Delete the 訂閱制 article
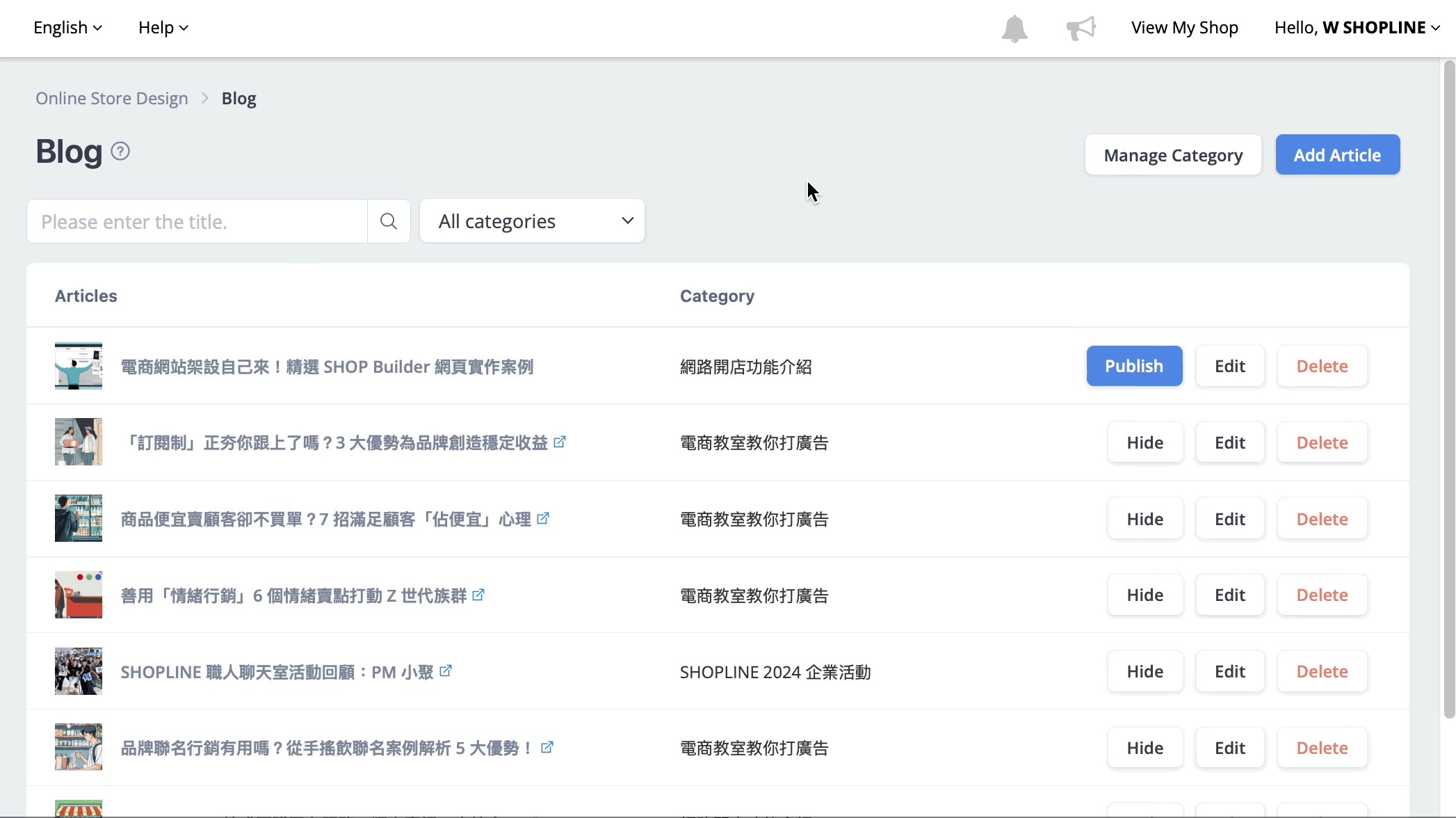The height and width of the screenshot is (818, 1456). point(1322,442)
